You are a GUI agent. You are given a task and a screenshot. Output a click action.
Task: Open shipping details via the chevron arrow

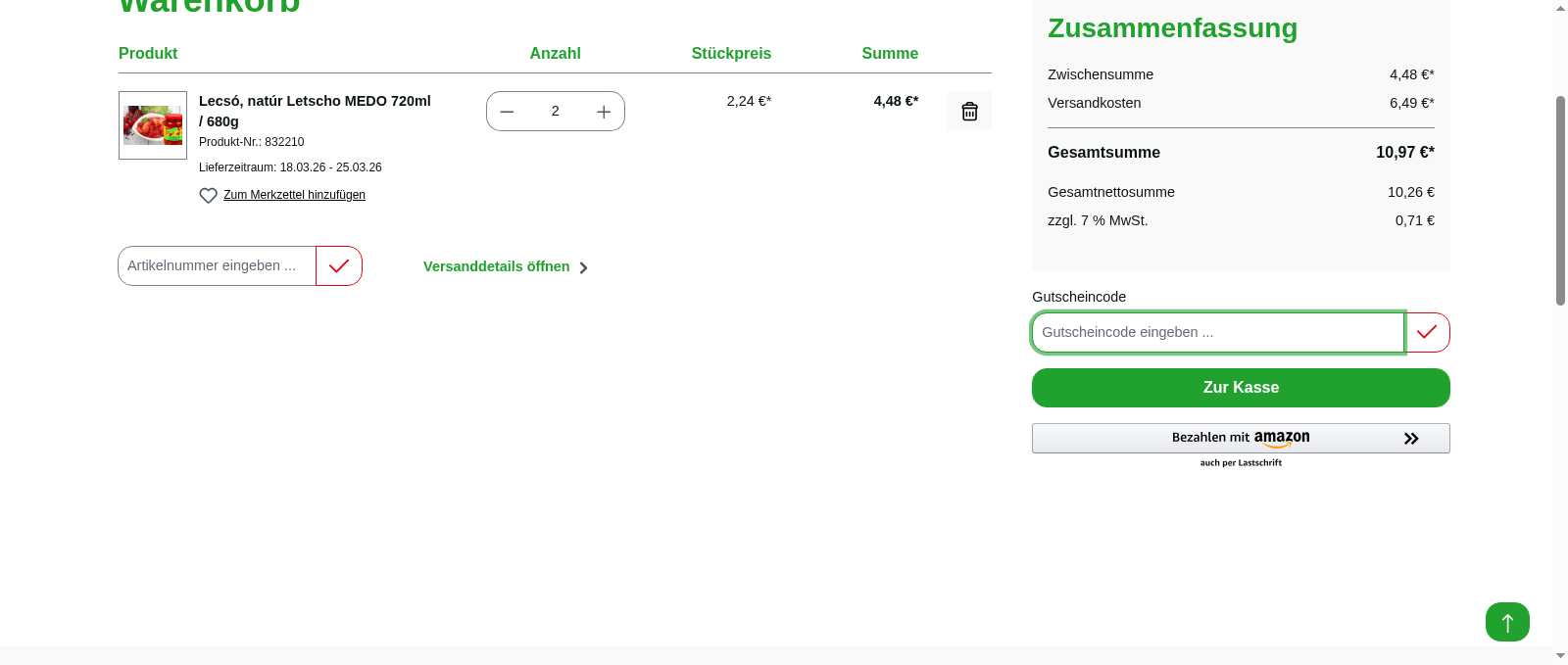pyautogui.click(x=583, y=267)
